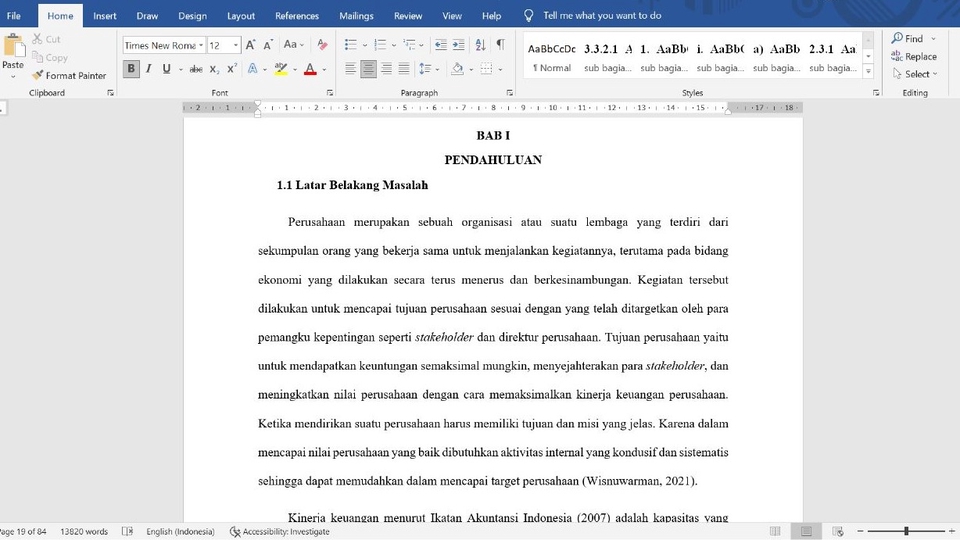Toggle Underline formatting
This screenshot has width=960, height=540.
click(167, 69)
